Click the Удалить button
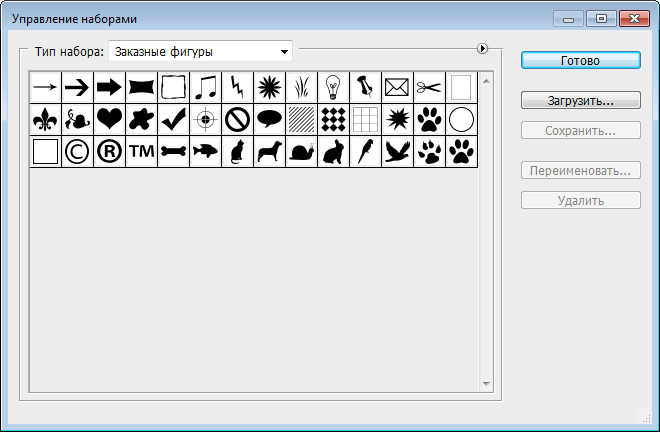 click(580, 200)
